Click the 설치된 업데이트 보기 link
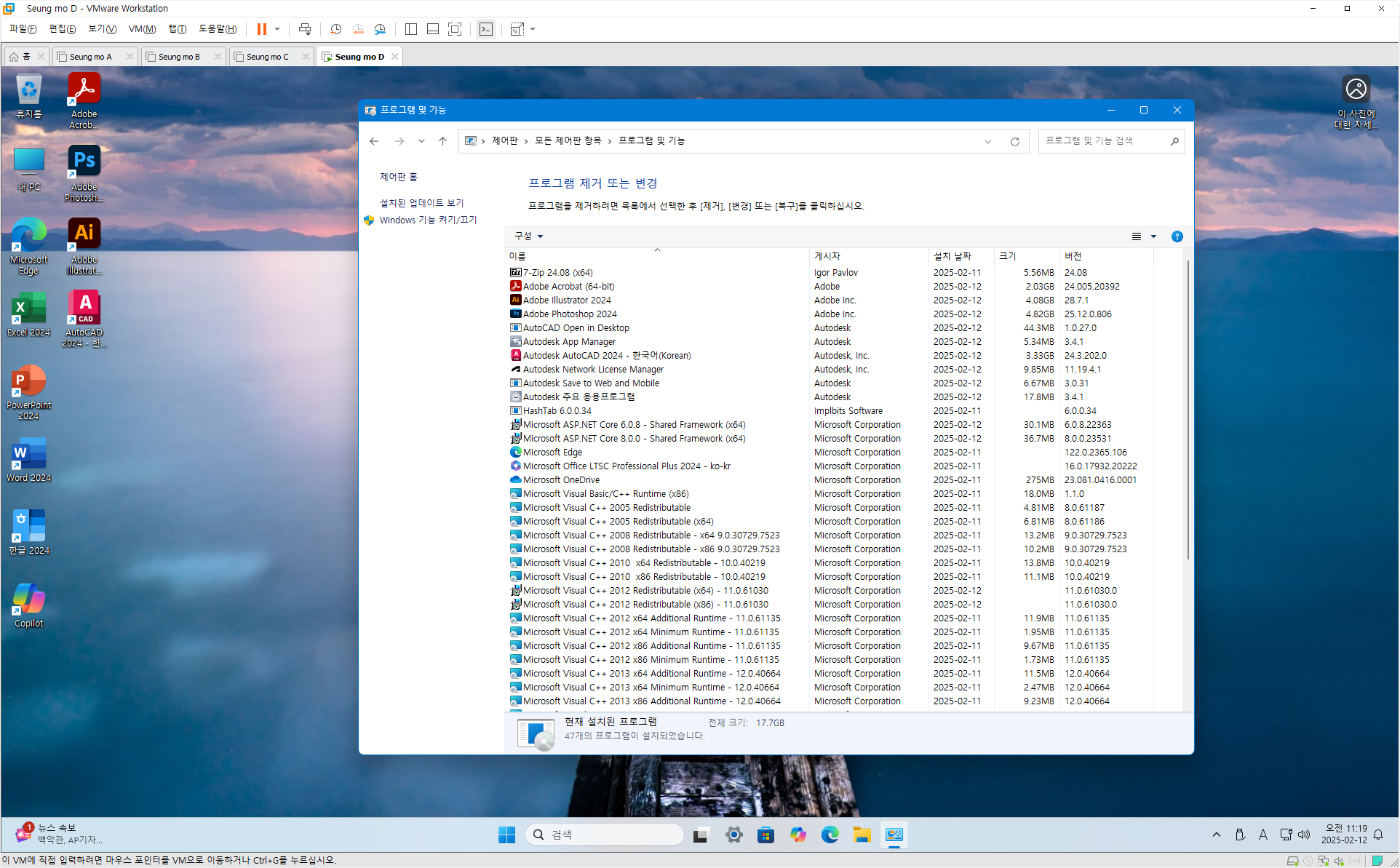1400x868 pixels. tap(421, 203)
